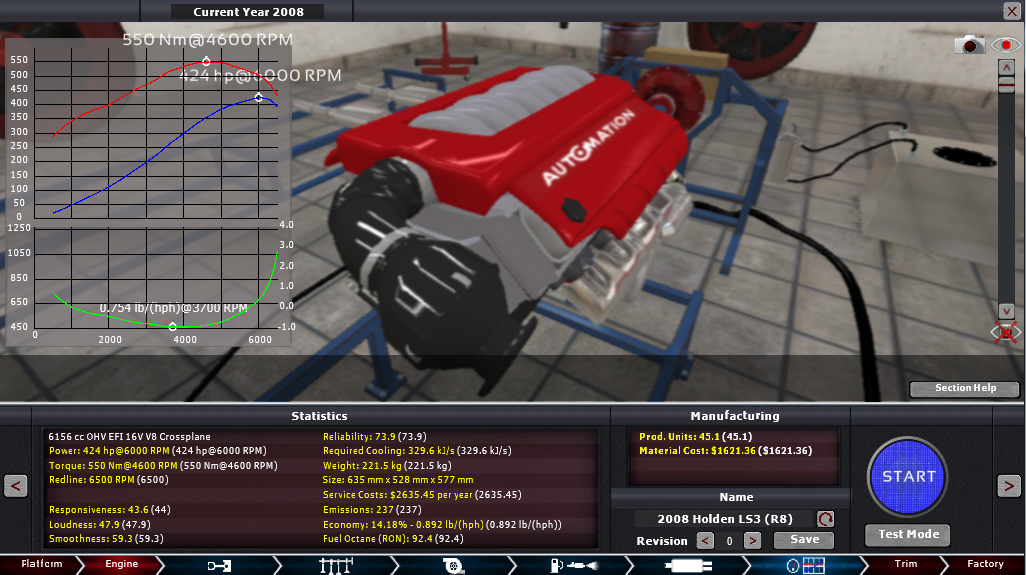The height and width of the screenshot is (575, 1026).
Task: Switch to the Engine tab
Action: click(x=122, y=564)
